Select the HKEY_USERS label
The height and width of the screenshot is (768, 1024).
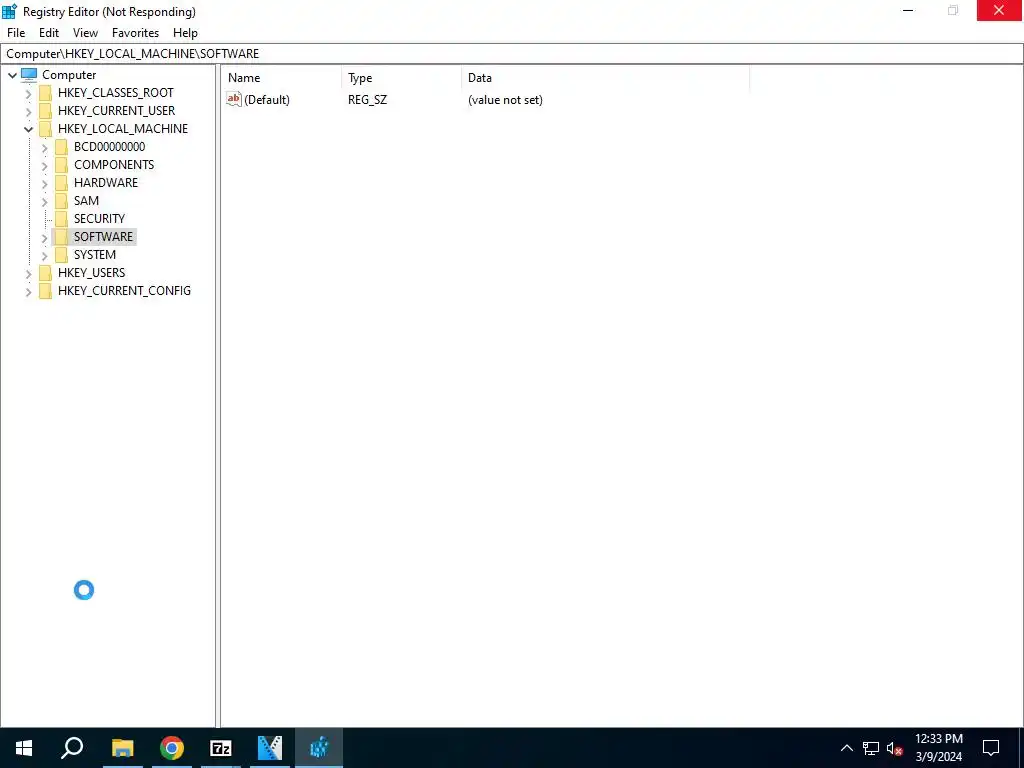click(x=91, y=272)
